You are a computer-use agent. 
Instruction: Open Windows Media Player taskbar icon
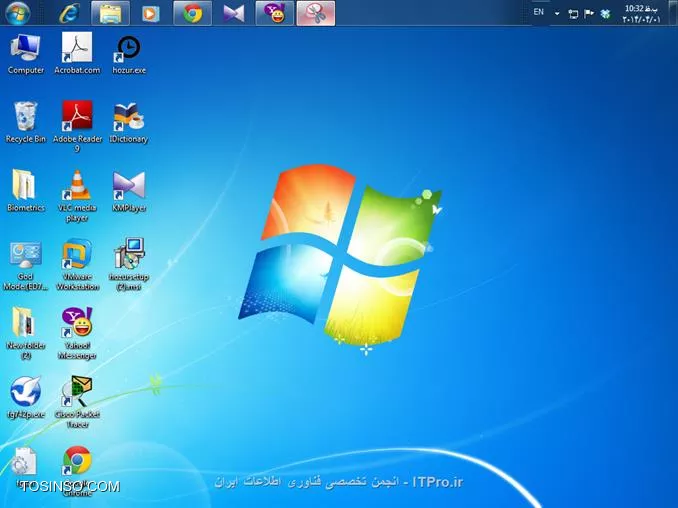[x=150, y=13]
